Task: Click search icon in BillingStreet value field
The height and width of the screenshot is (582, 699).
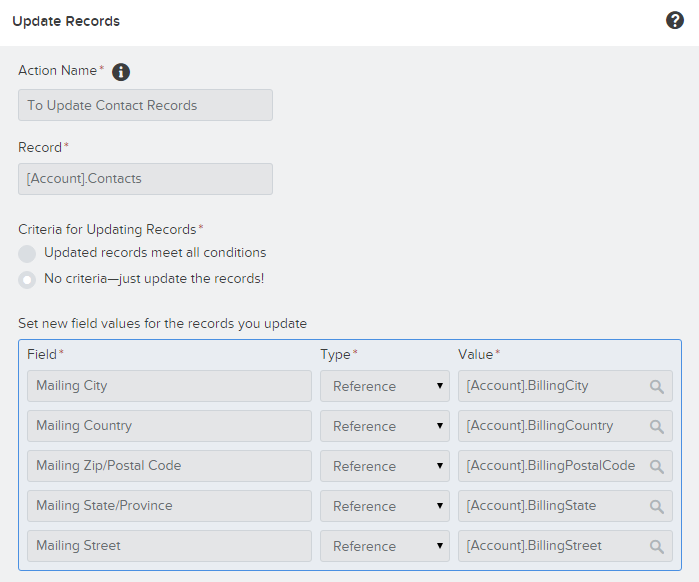Action: click(x=657, y=546)
